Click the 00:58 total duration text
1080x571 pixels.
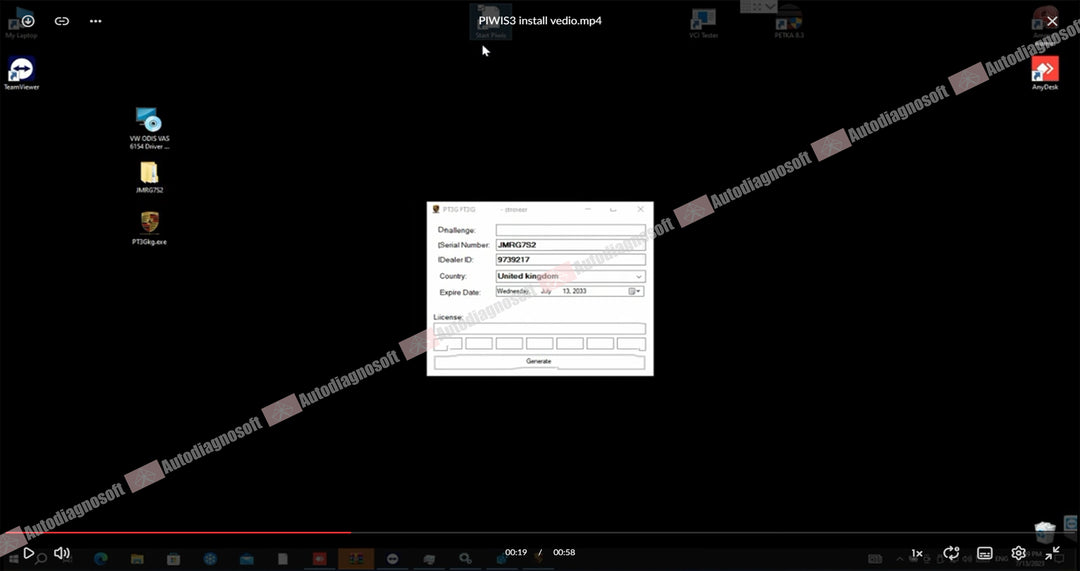[x=564, y=552]
